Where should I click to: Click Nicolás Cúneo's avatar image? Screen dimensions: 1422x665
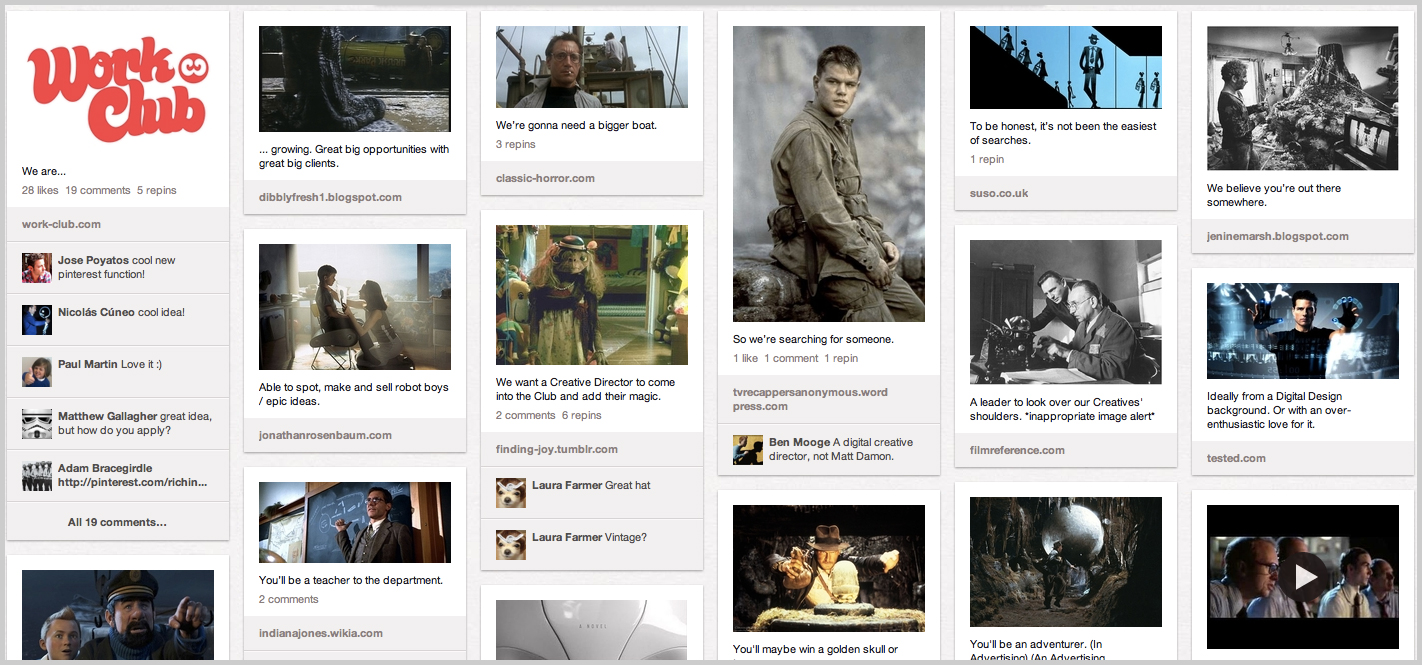(x=36, y=319)
